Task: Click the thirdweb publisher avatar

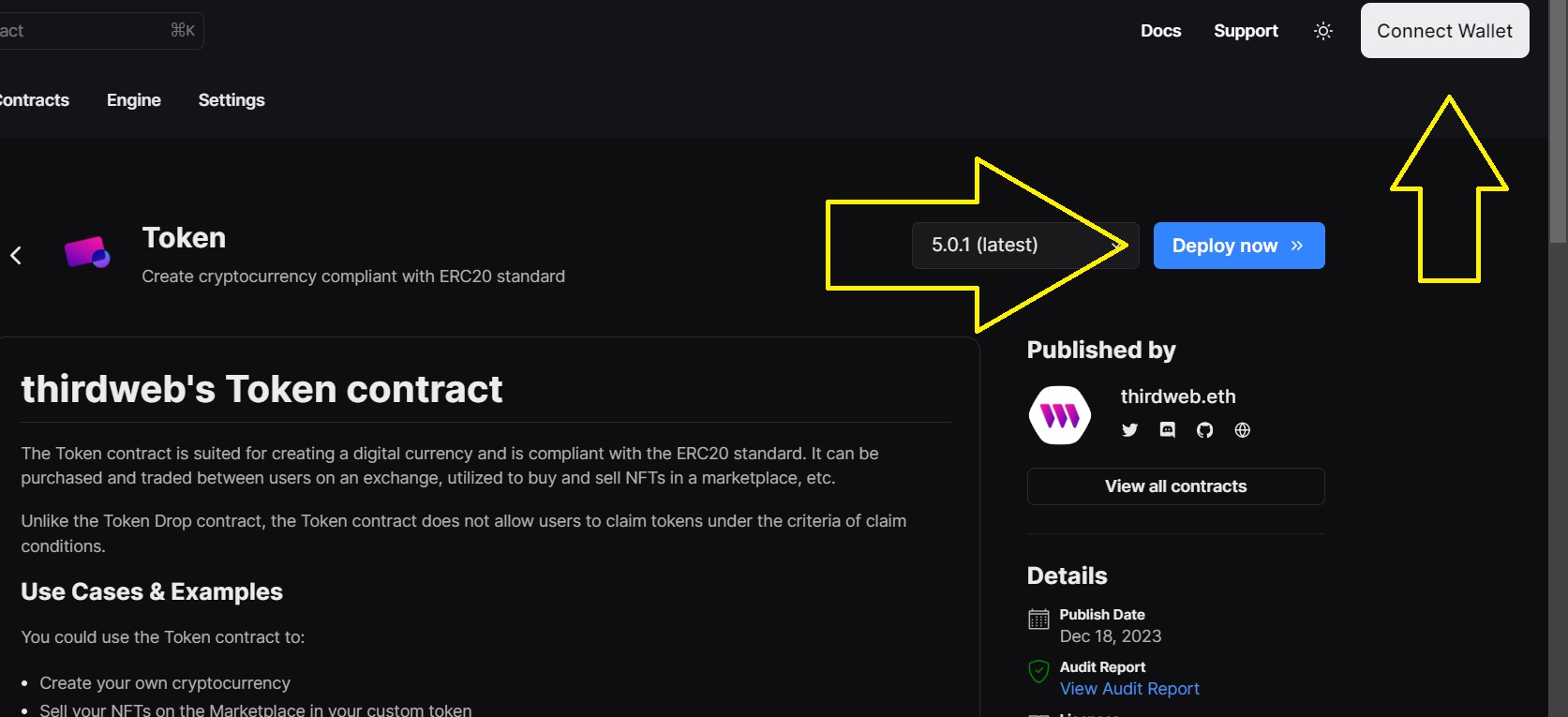Action: click(1060, 415)
